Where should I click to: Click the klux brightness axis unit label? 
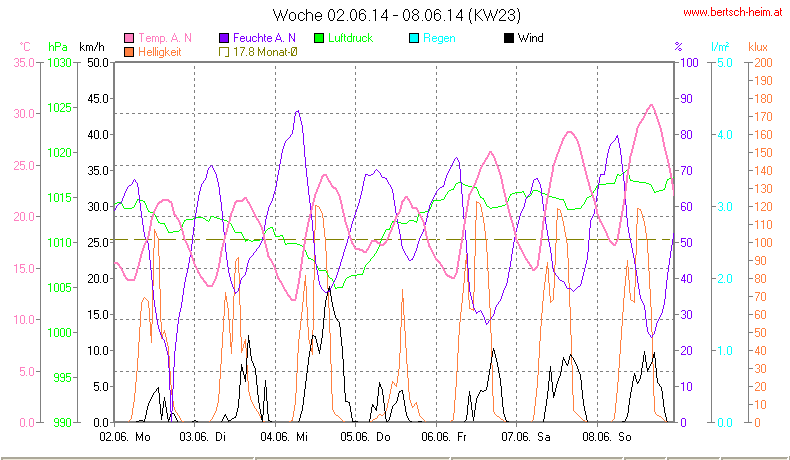coord(758,47)
